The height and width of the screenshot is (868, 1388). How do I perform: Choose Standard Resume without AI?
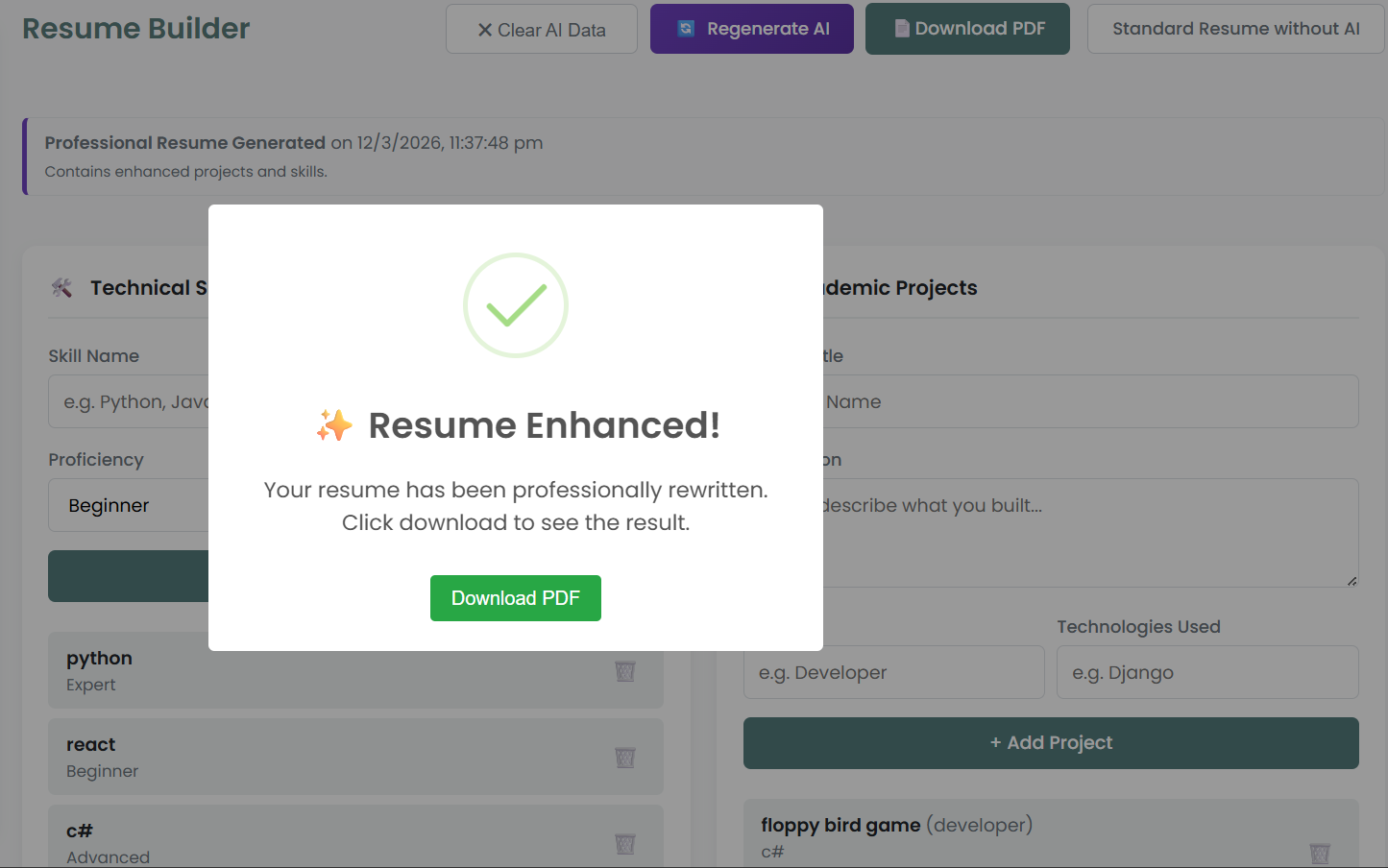(1235, 29)
